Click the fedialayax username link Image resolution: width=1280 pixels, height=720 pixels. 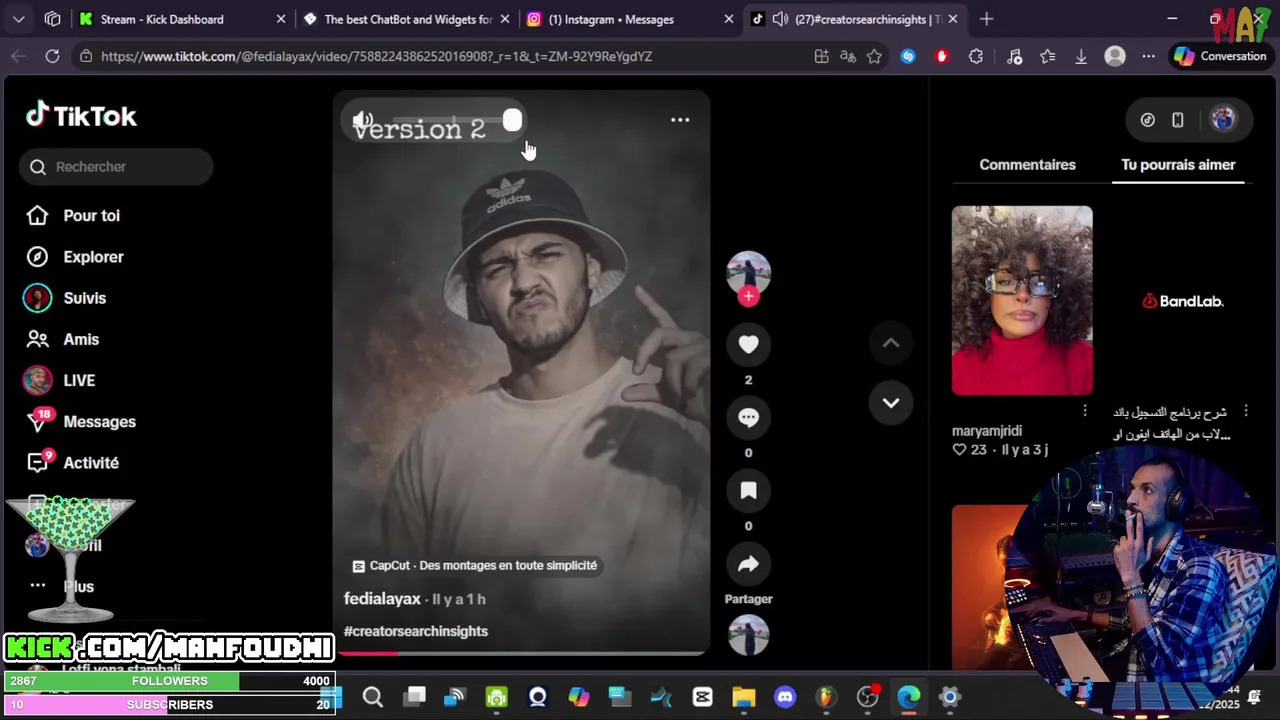coord(382,598)
